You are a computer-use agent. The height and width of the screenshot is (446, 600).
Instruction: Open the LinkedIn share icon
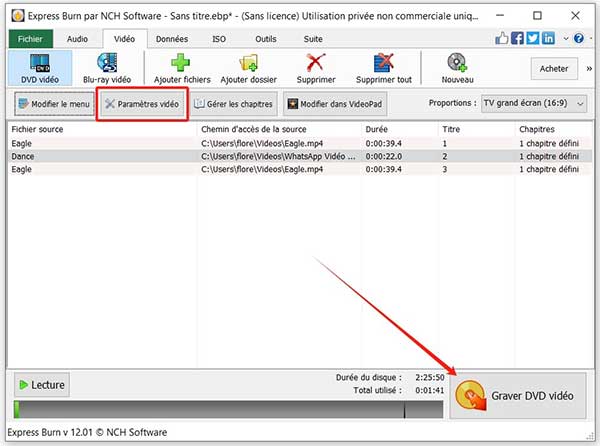click(x=548, y=38)
